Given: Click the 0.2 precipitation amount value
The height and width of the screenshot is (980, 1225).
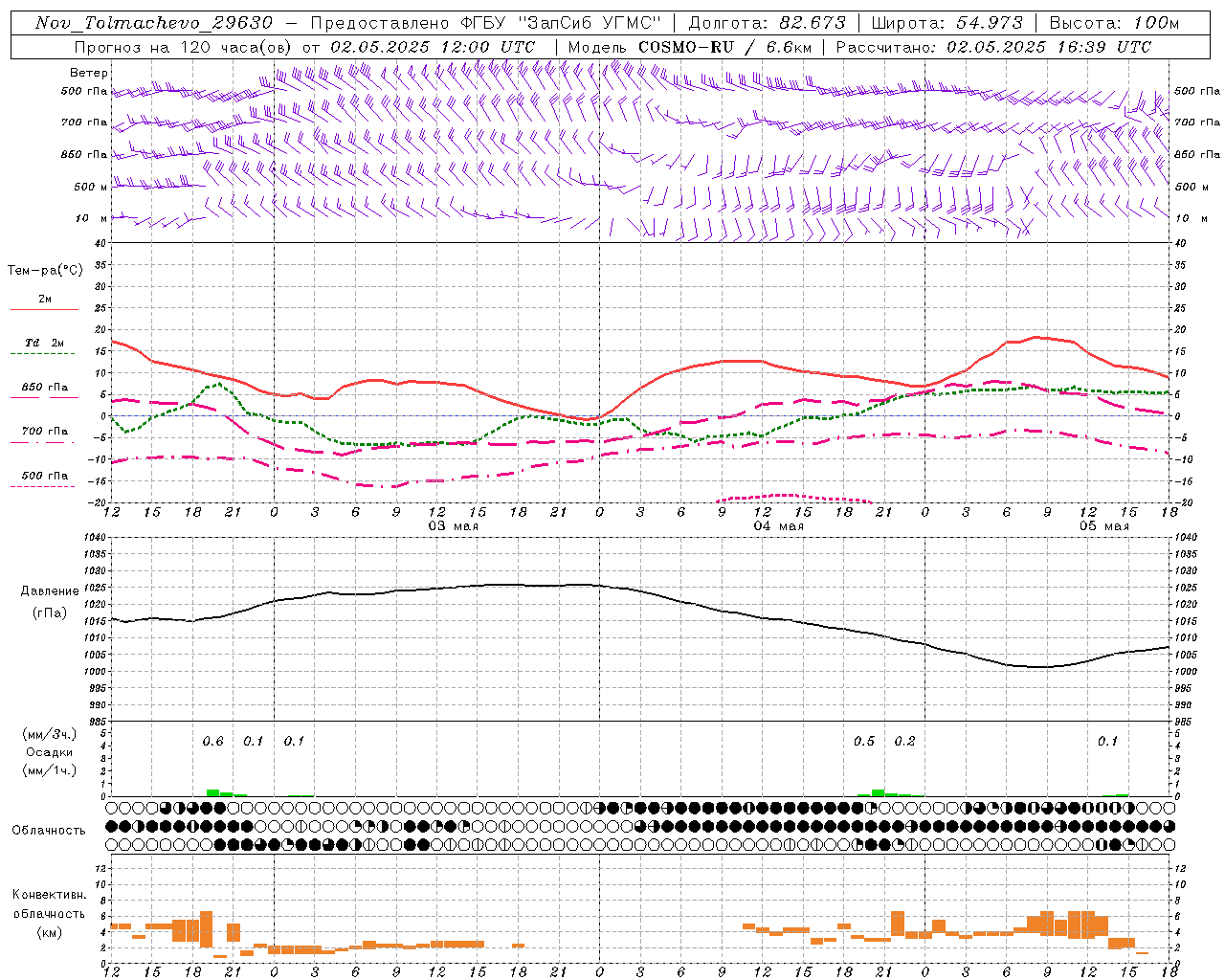Looking at the screenshot, I should [904, 742].
